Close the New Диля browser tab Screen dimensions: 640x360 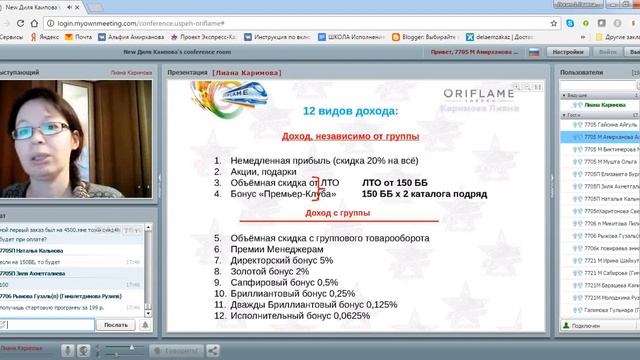[x=77, y=7]
